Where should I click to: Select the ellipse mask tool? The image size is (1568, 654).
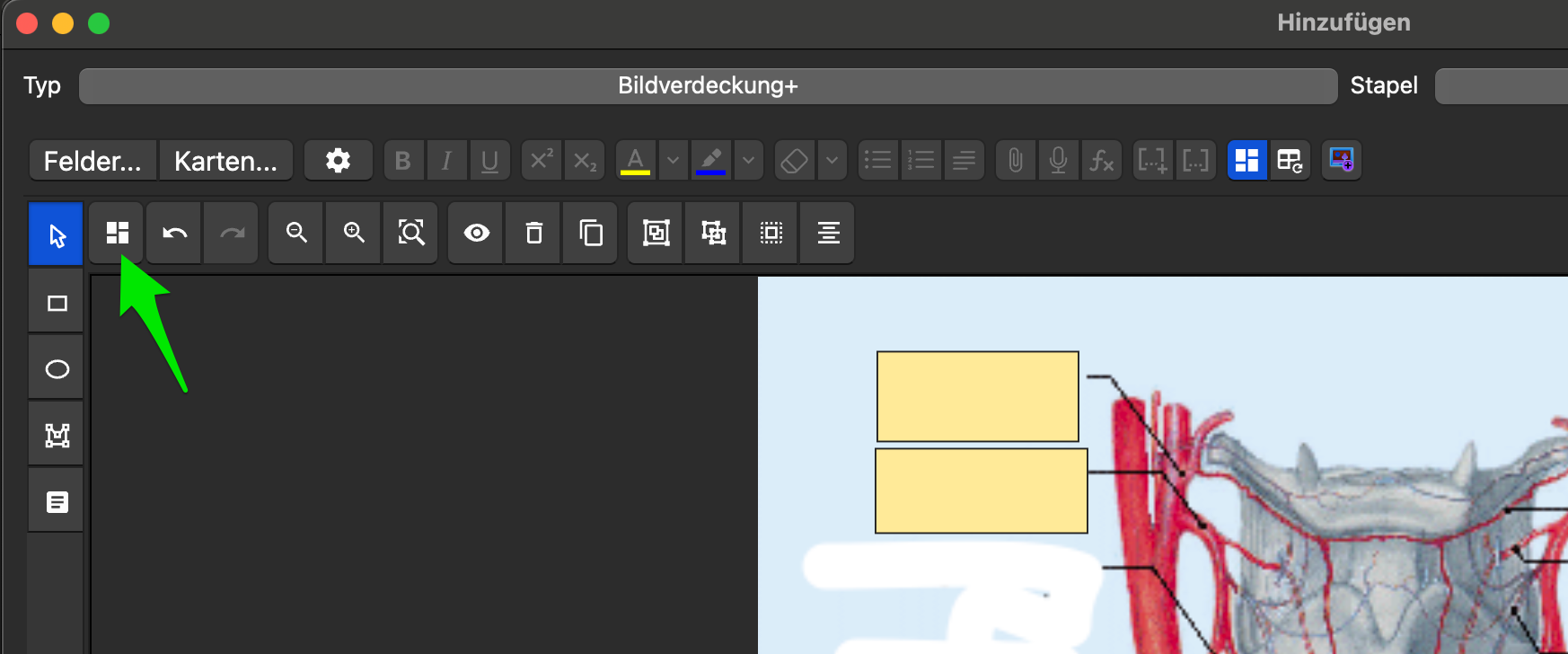pyautogui.click(x=57, y=369)
